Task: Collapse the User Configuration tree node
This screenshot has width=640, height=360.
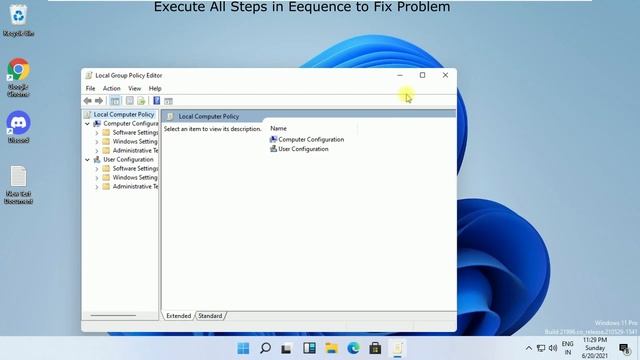Action: (x=87, y=160)
